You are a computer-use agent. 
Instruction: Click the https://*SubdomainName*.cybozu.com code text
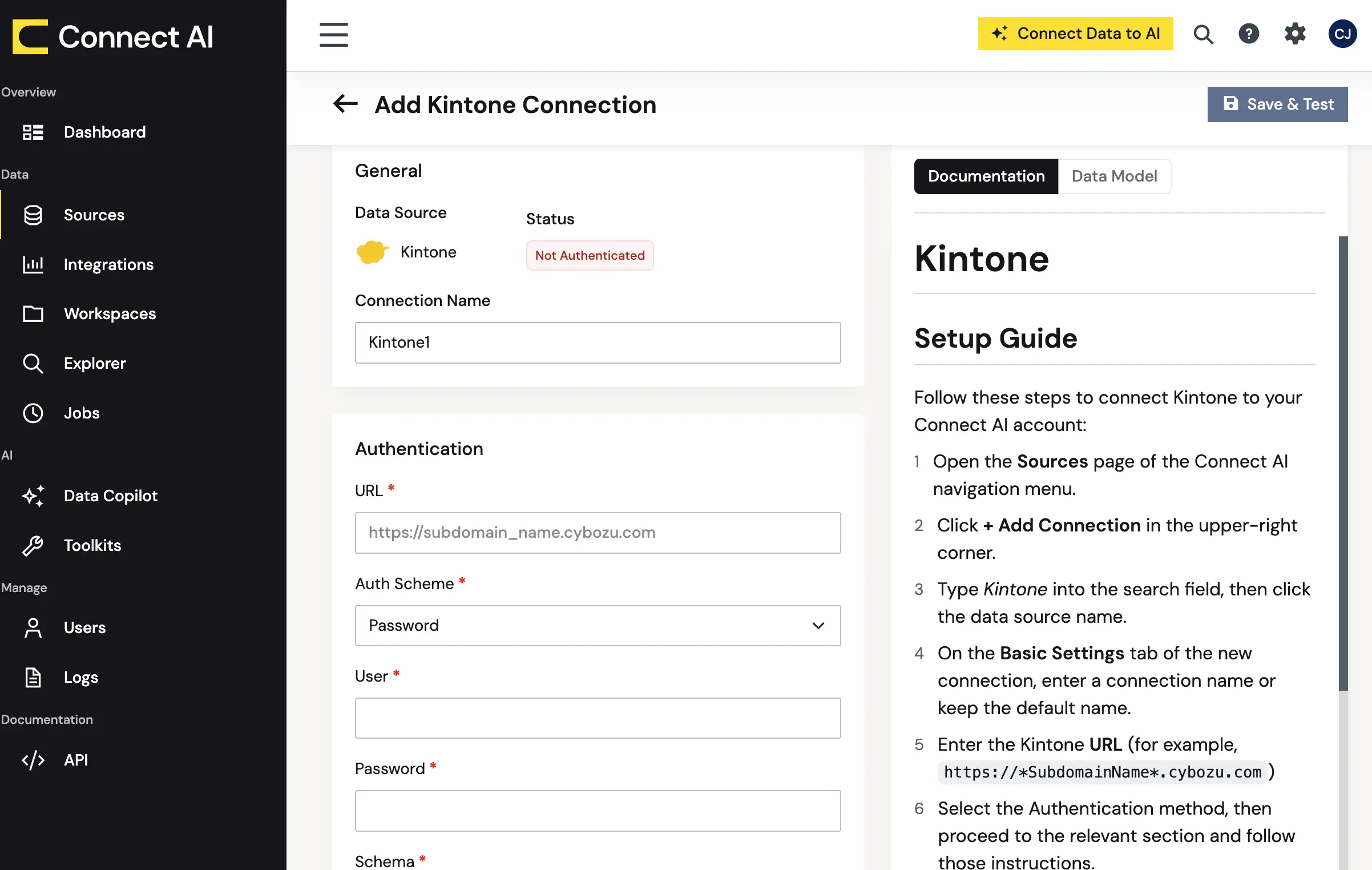tap(1102, 772)
